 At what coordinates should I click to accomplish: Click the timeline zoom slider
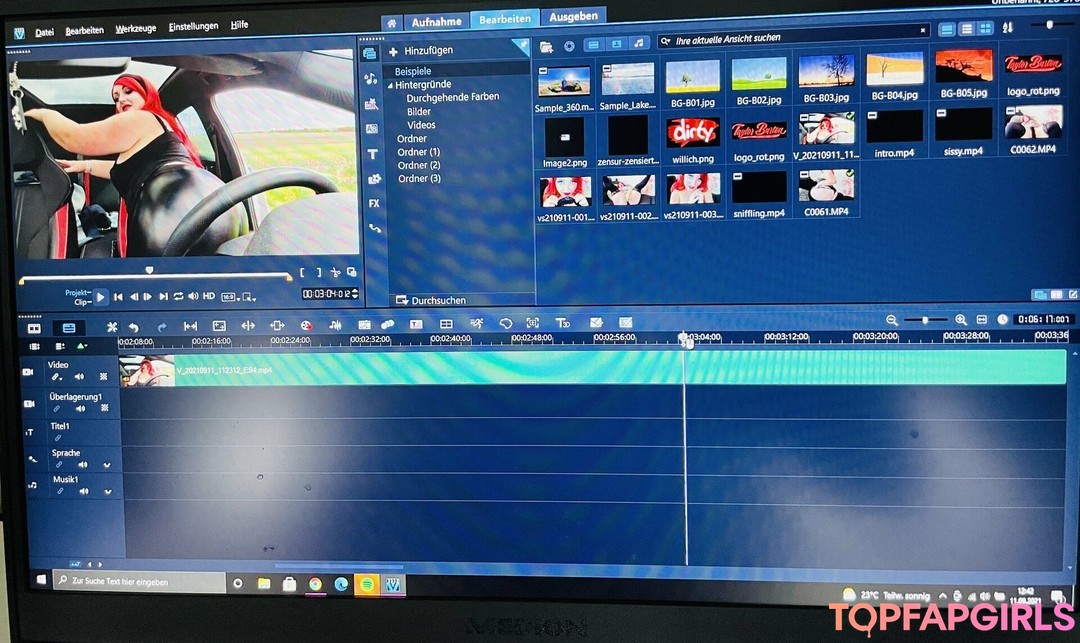(x=925, y=320)
